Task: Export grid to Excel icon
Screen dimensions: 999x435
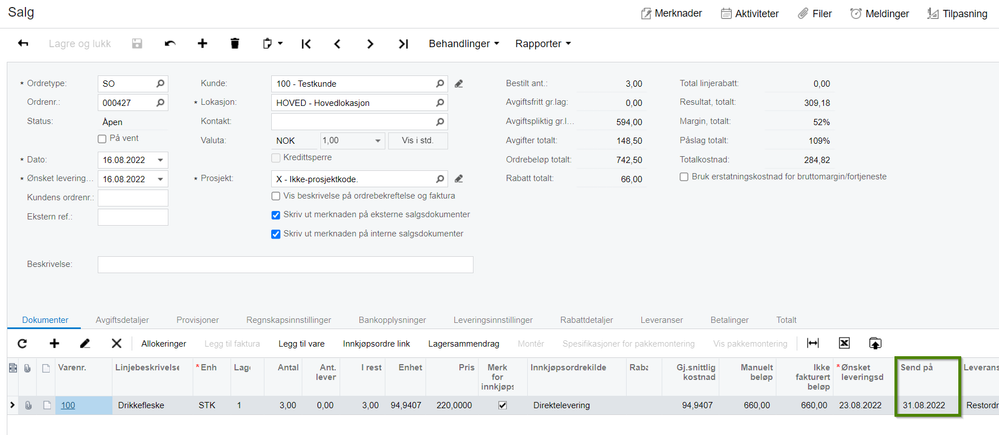Action: (x=844, y=343)
